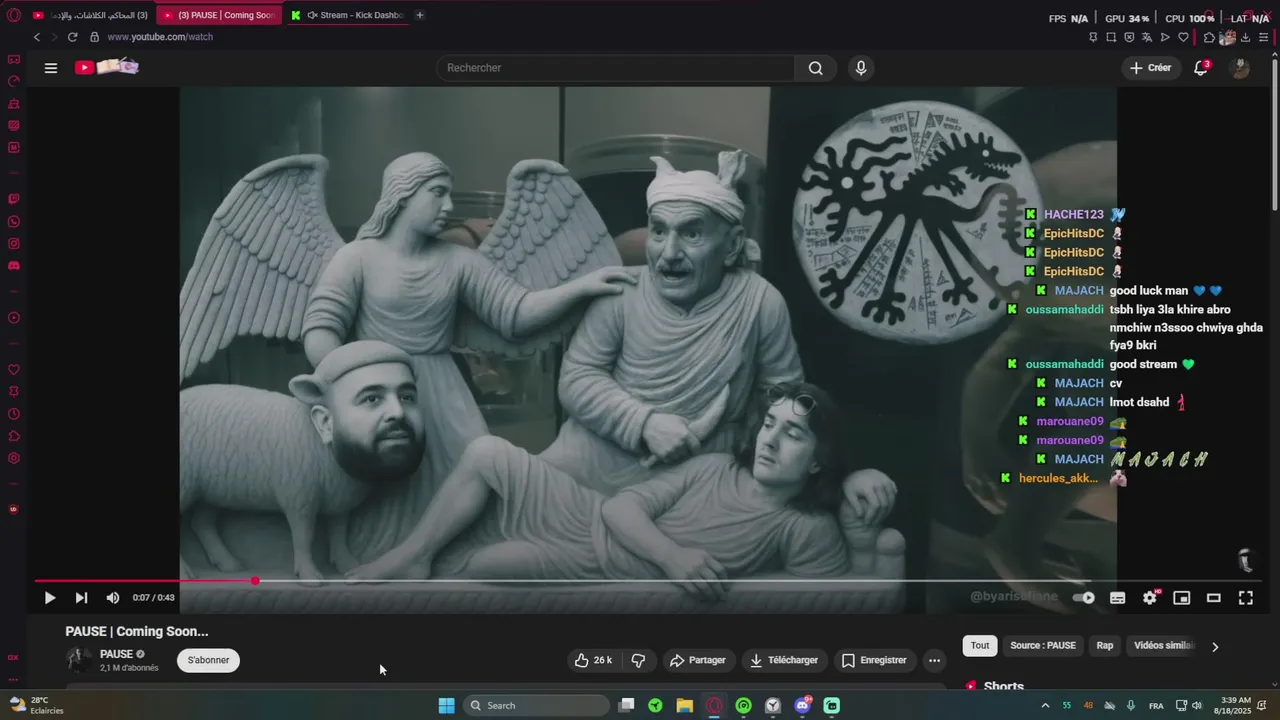Image resolution: width=1280 pixels, height=720 pixels.
Task: Open the pinboard pin icon in toolbar
Action: pos(1093,37)
